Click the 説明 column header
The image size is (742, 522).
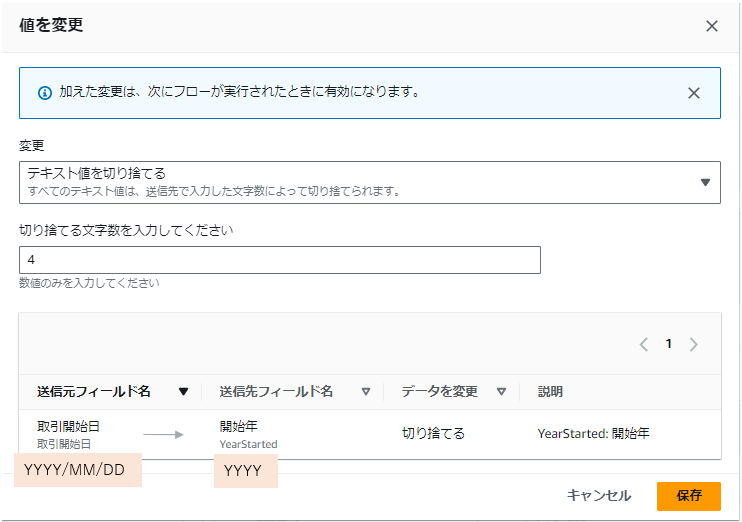550,392
